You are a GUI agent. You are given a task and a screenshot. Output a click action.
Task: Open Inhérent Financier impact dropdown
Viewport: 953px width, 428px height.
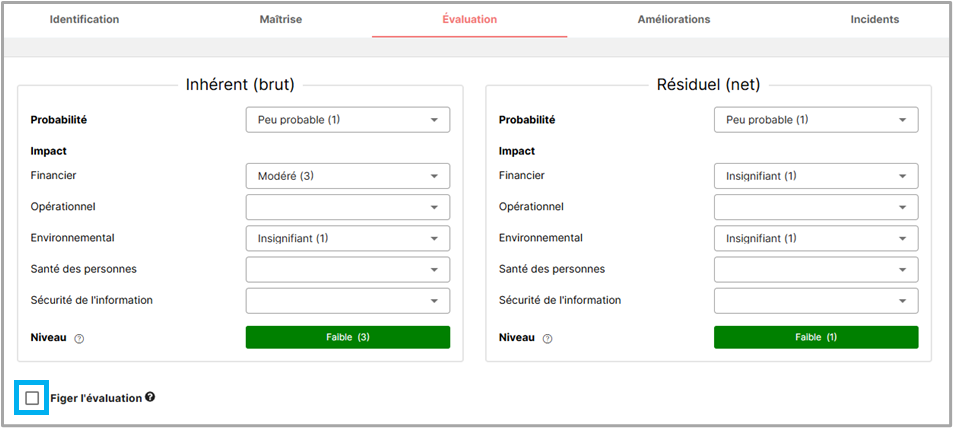[x=347, y=176]
